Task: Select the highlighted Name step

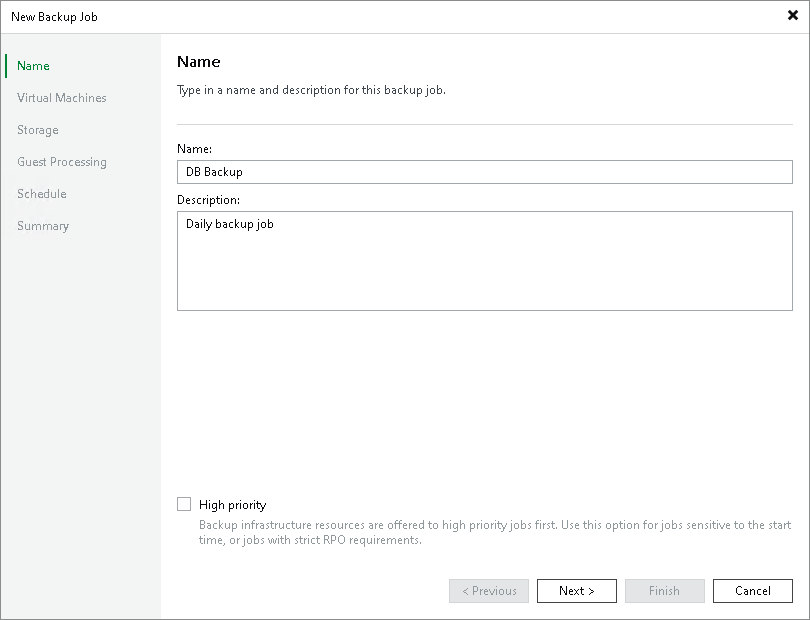Action: point(33,65)
